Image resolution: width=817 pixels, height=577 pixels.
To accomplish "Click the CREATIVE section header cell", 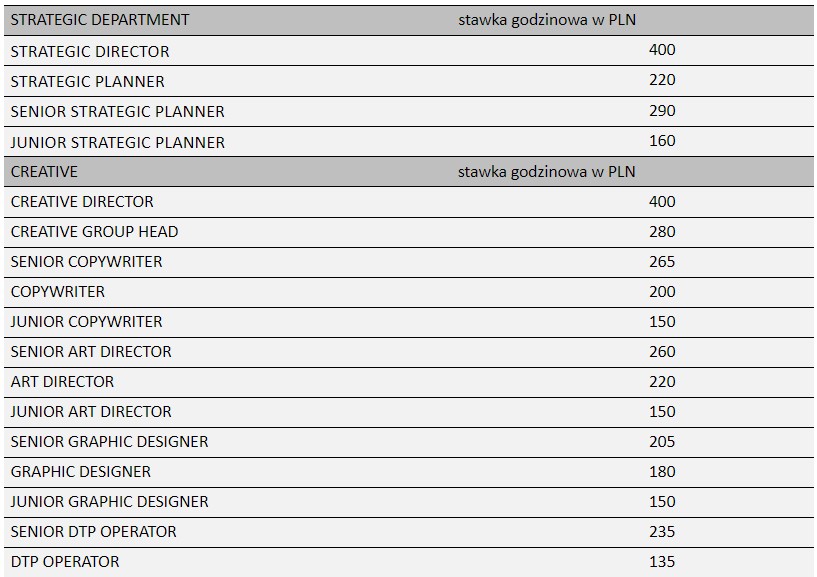I will (44, 171).
